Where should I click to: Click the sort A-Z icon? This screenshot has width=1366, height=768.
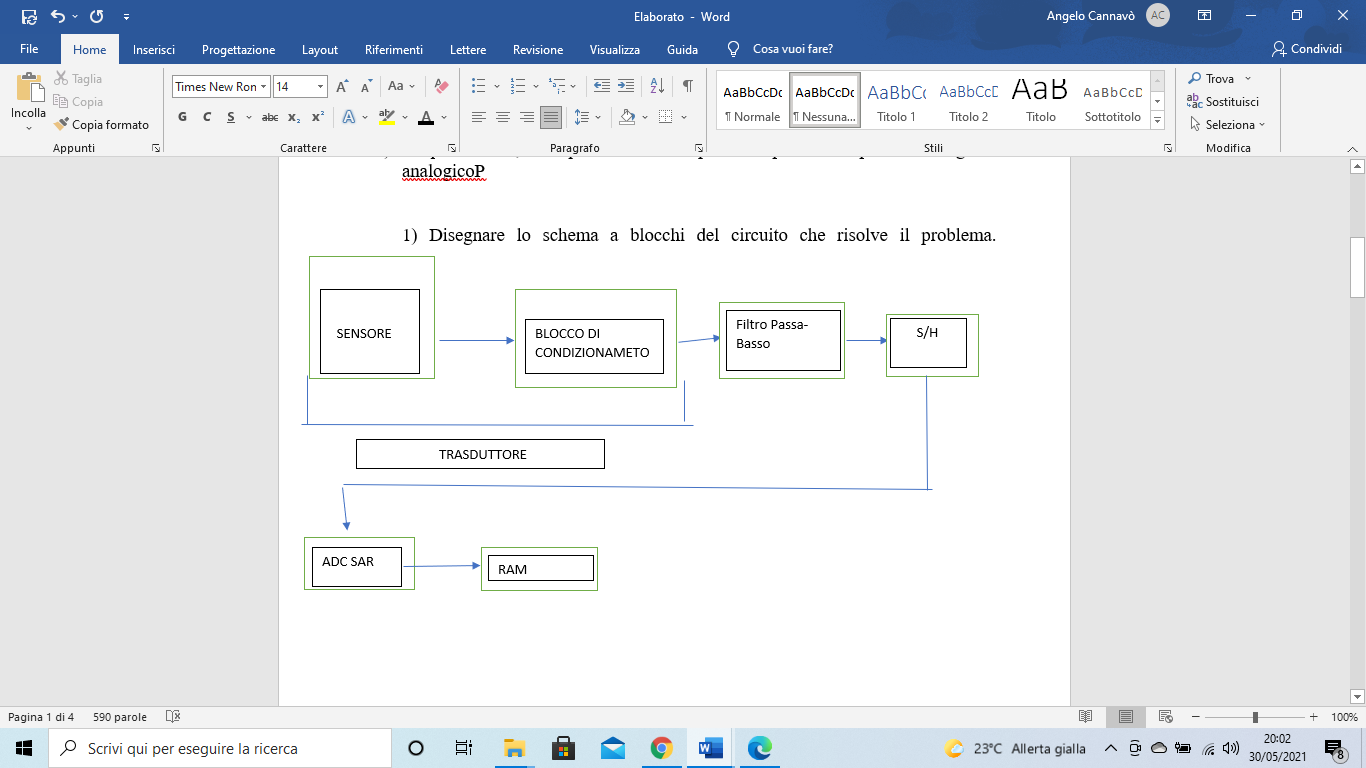coord(657,86)
